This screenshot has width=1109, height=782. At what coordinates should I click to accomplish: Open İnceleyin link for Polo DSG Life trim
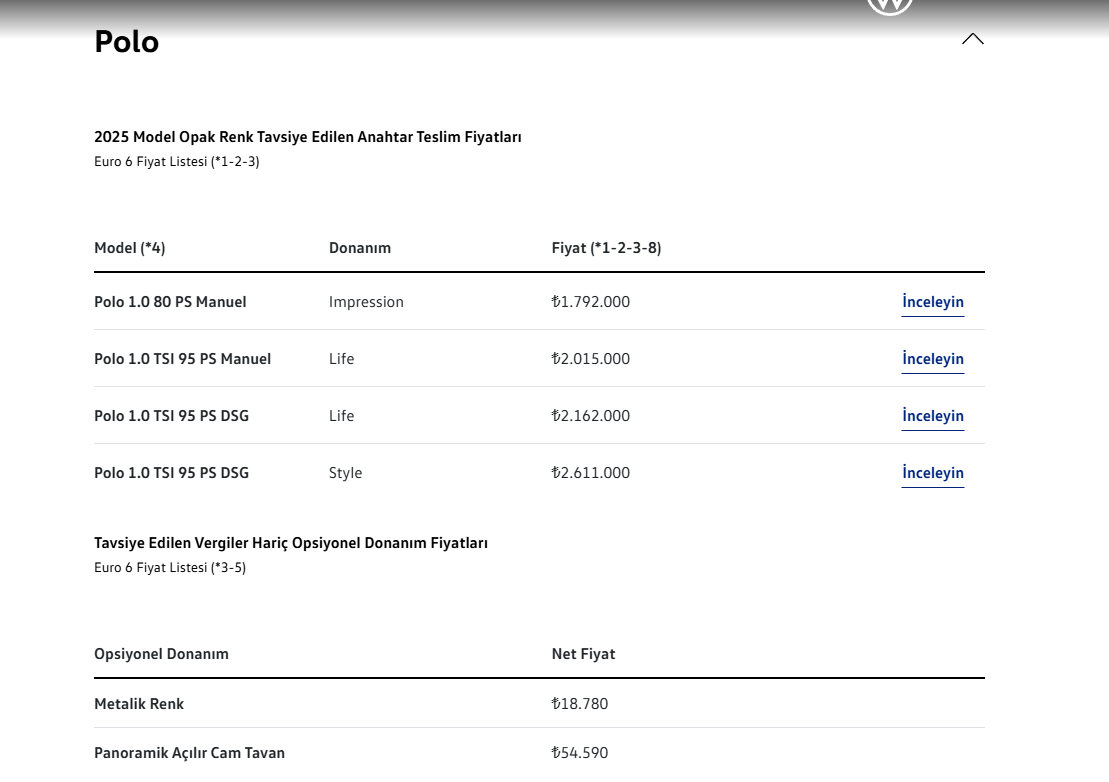(x=933, y=416)
